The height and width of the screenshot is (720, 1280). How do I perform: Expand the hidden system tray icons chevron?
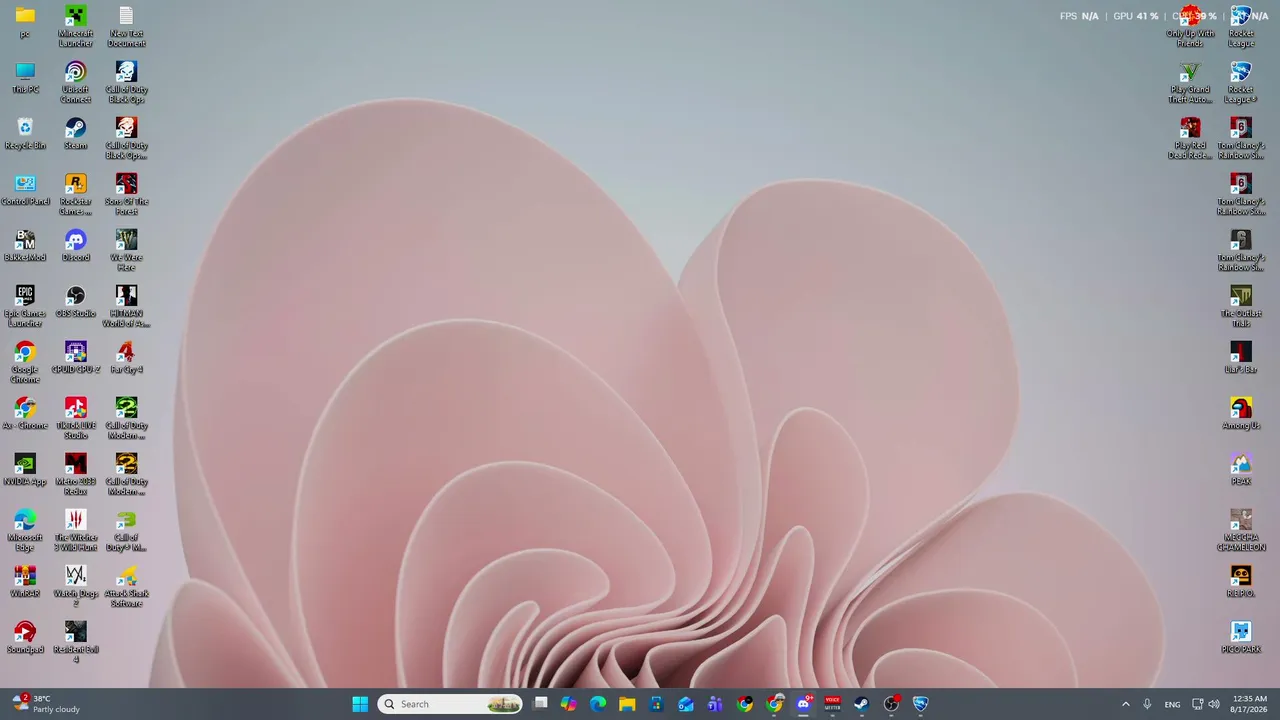(x=1125, y=704)
